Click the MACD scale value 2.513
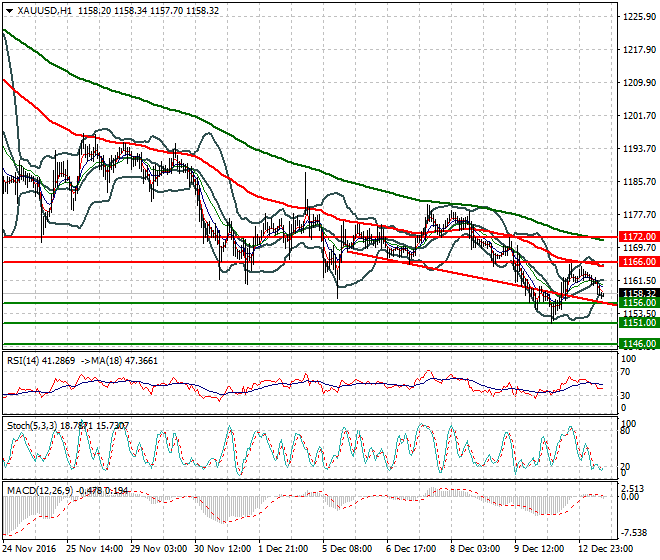Screen dimensions: 660x560 [x=633, y=488]
